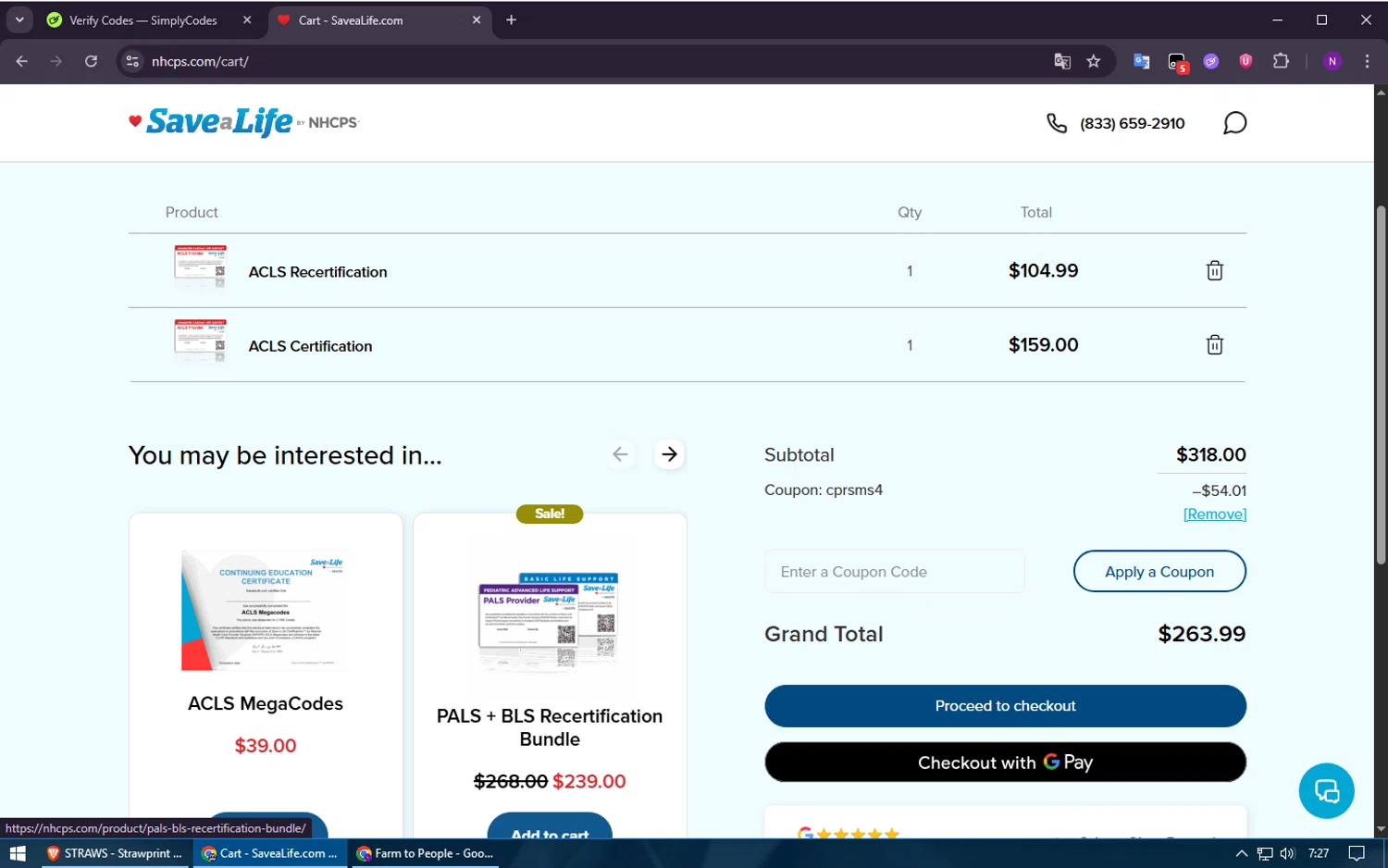
Task: Go back in browser history
Action: coord(22,61)
